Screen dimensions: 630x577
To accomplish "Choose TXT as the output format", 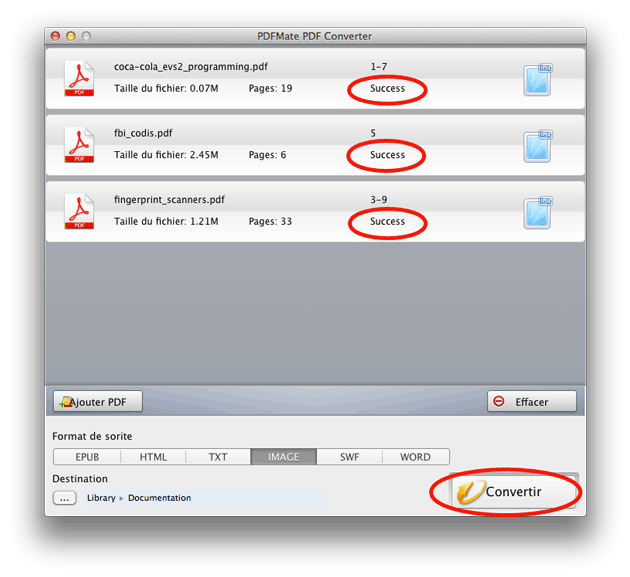I will pos(218,457).
